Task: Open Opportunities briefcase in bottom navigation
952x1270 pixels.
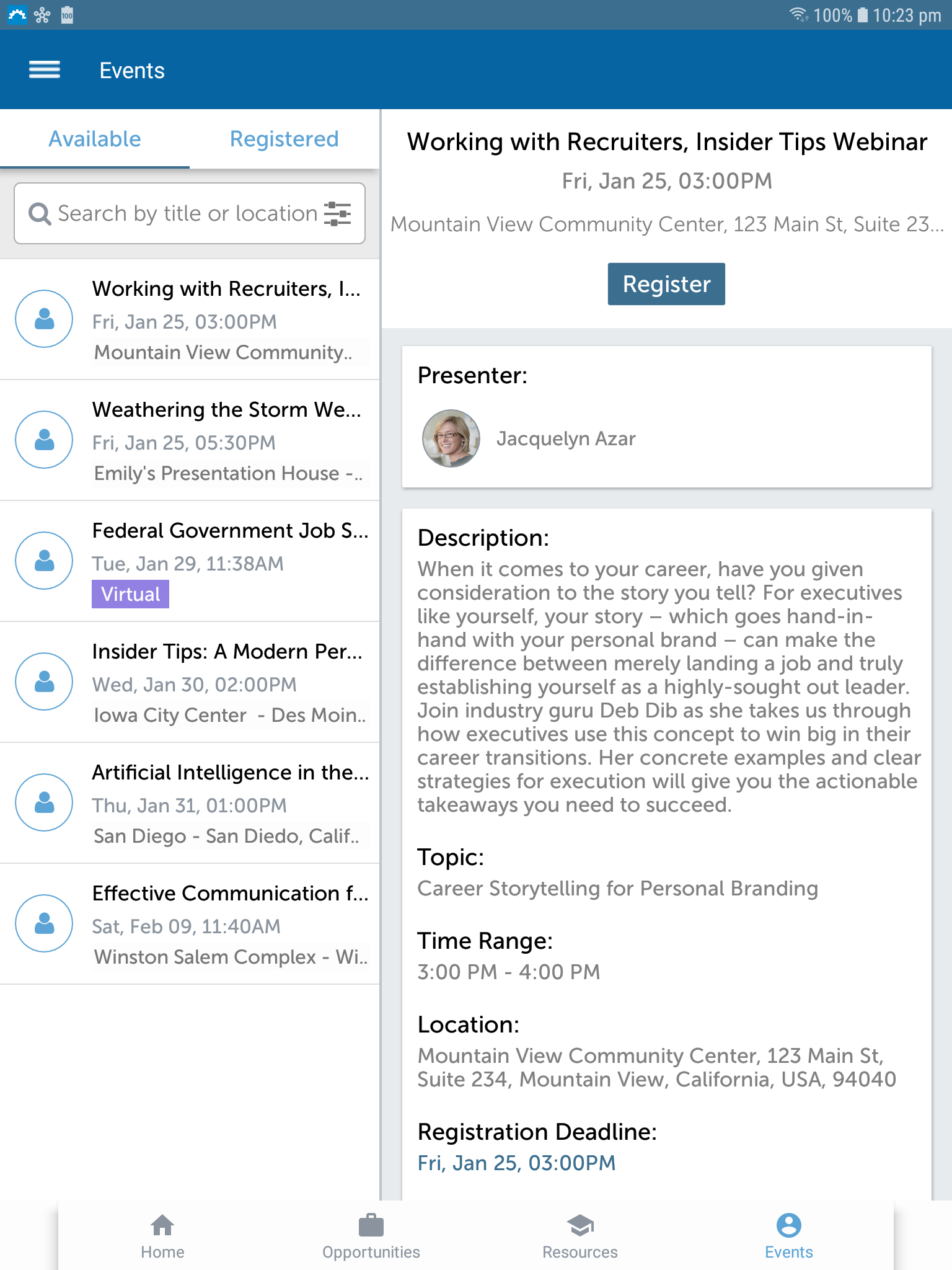Action: click(371, 1237)
